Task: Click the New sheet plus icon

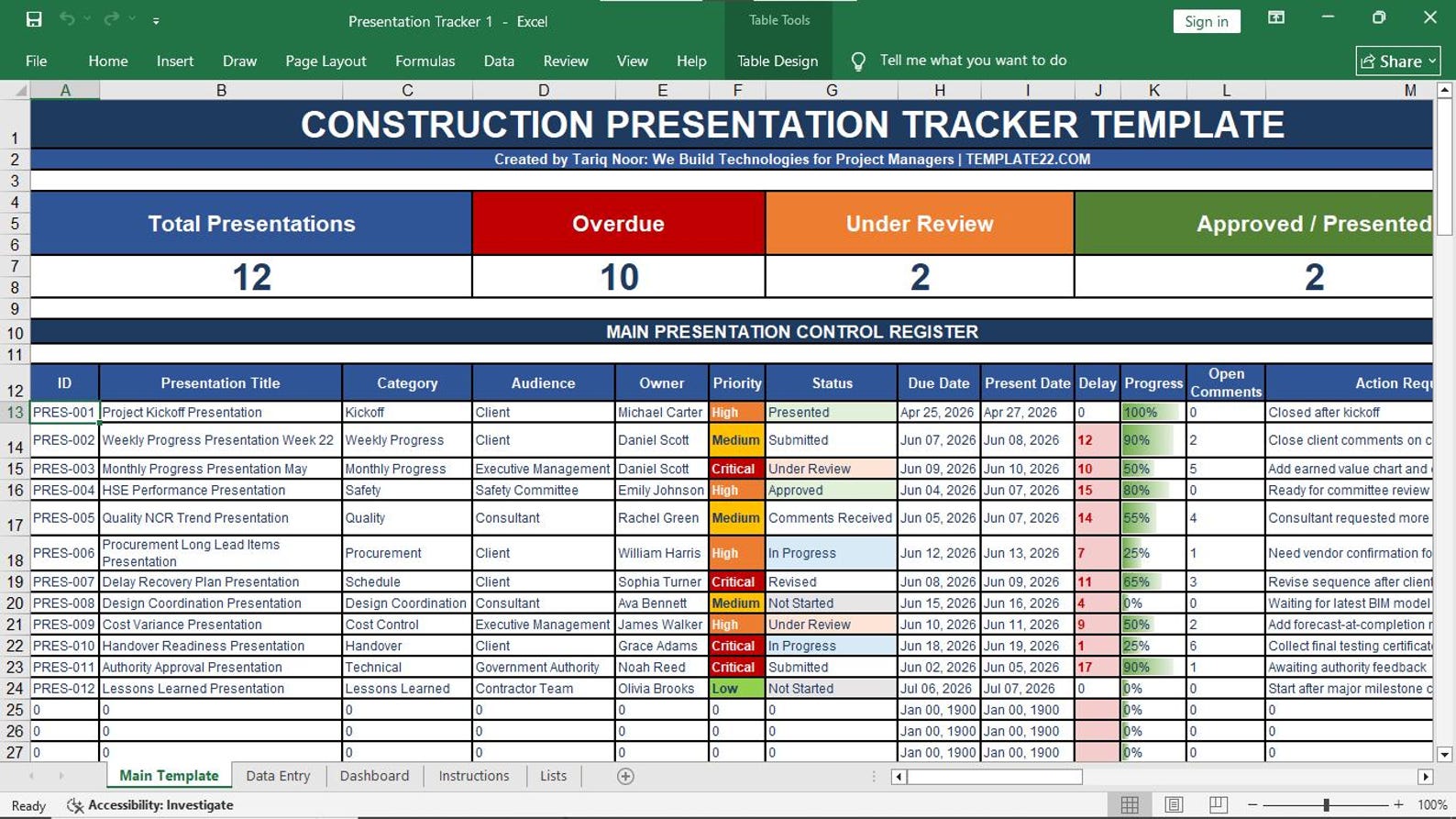Action: pos(625,777)
